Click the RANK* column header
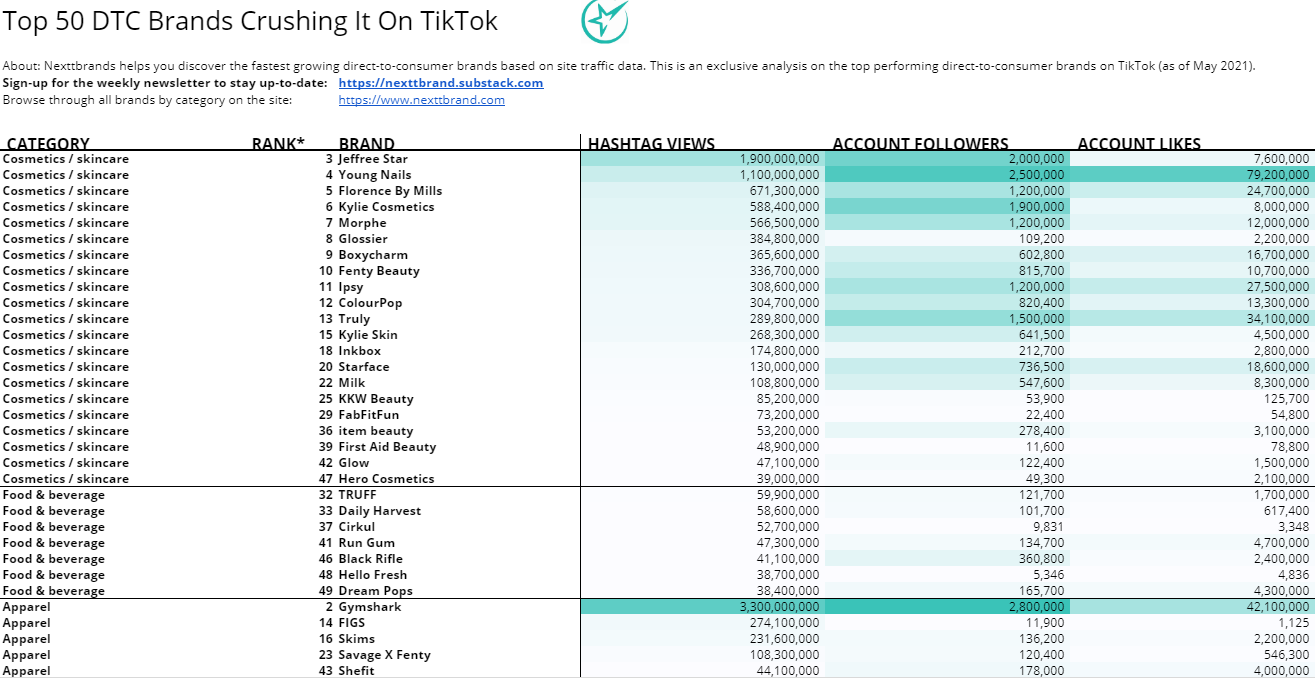Screen dimensions: 1315x679 pos(278,143)
